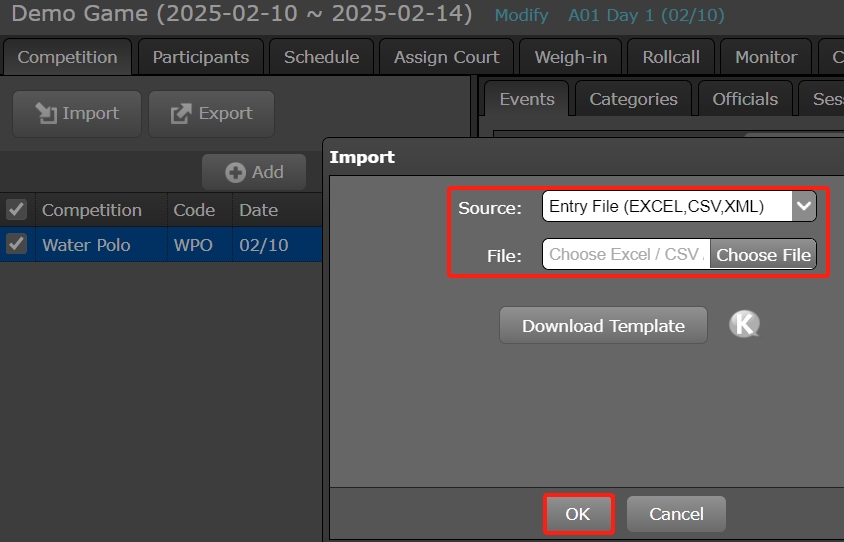The width and height of the screenshot is (844, 542).
Task: Open the A01 Day 1 (02/10) selector
Action: 646,16
